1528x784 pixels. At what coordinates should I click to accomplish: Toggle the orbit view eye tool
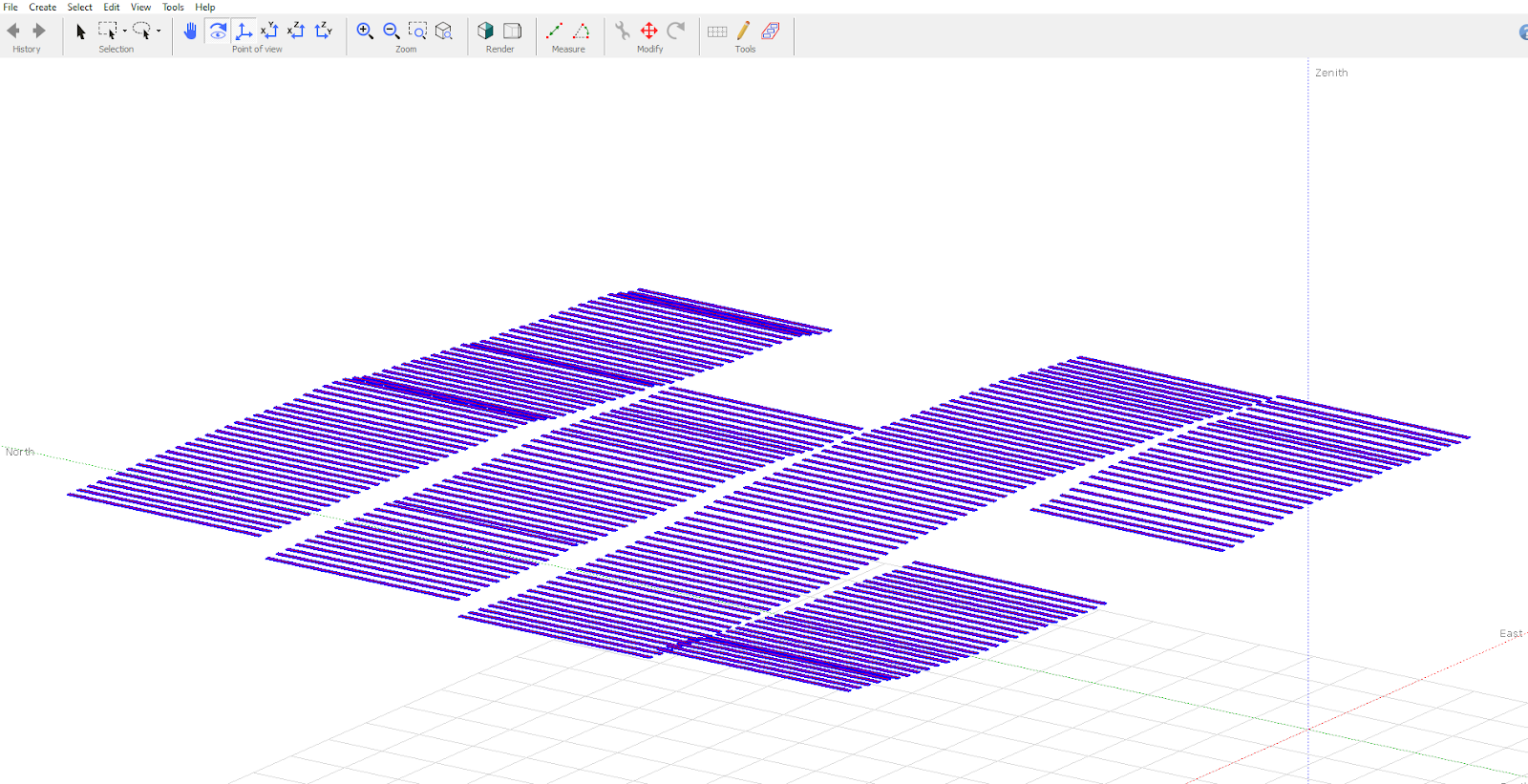[218, 31]
